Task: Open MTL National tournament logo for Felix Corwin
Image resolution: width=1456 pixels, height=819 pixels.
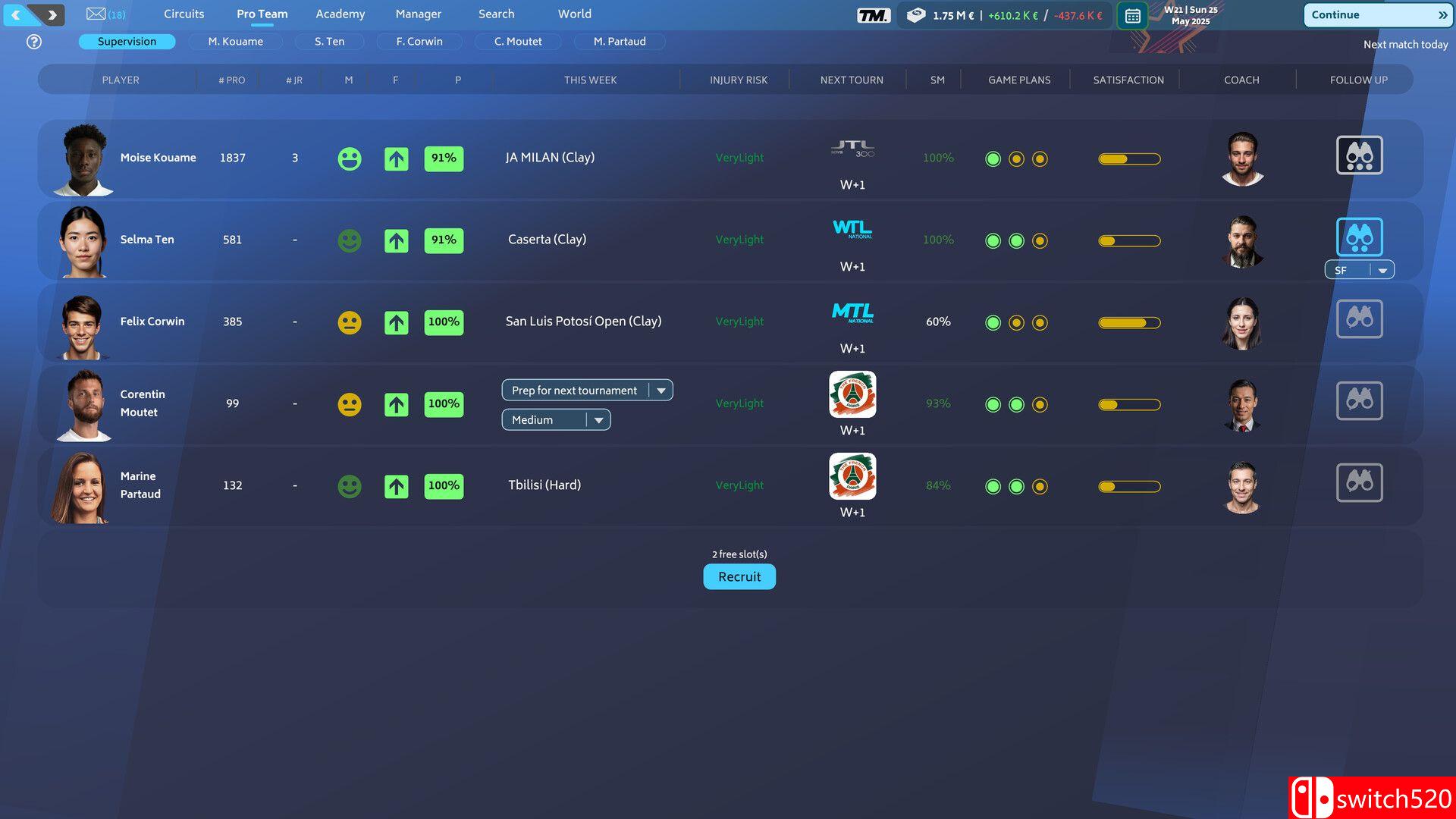Action: pyautogui.click(x=852, y=312)
